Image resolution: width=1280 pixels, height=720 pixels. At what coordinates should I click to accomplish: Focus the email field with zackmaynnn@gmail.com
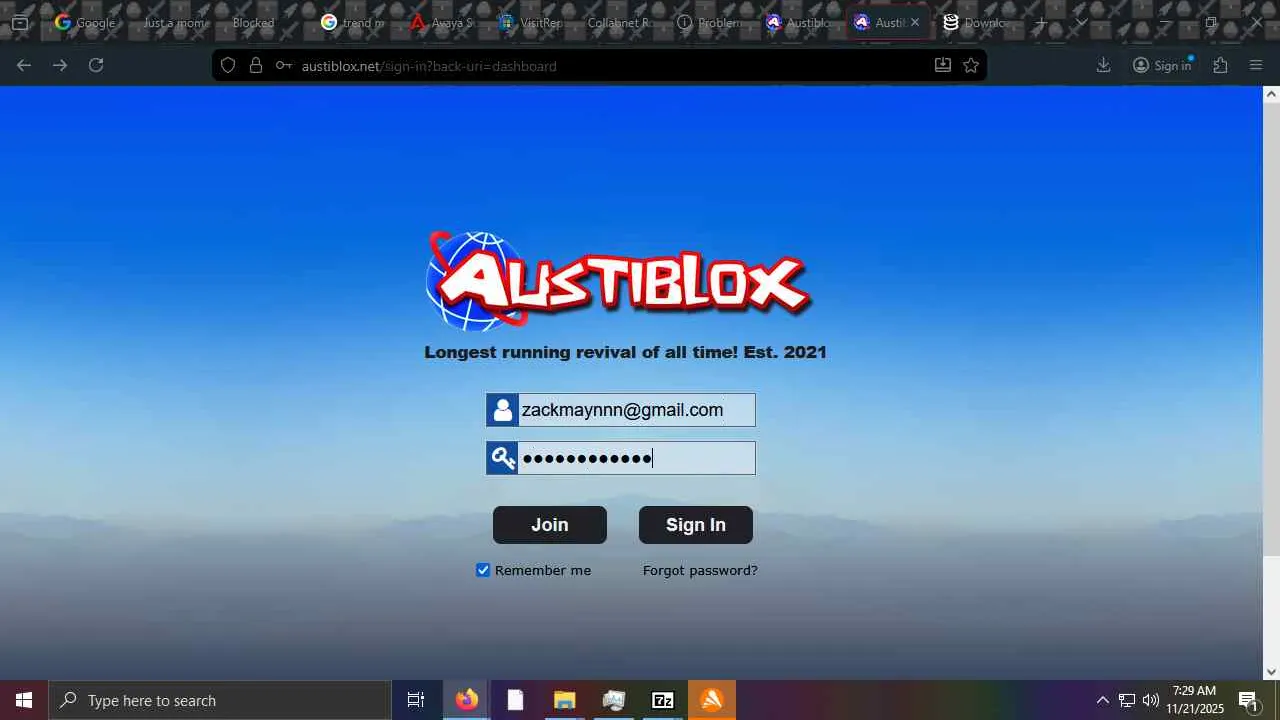pyautogui.click(x=621, y=410)
